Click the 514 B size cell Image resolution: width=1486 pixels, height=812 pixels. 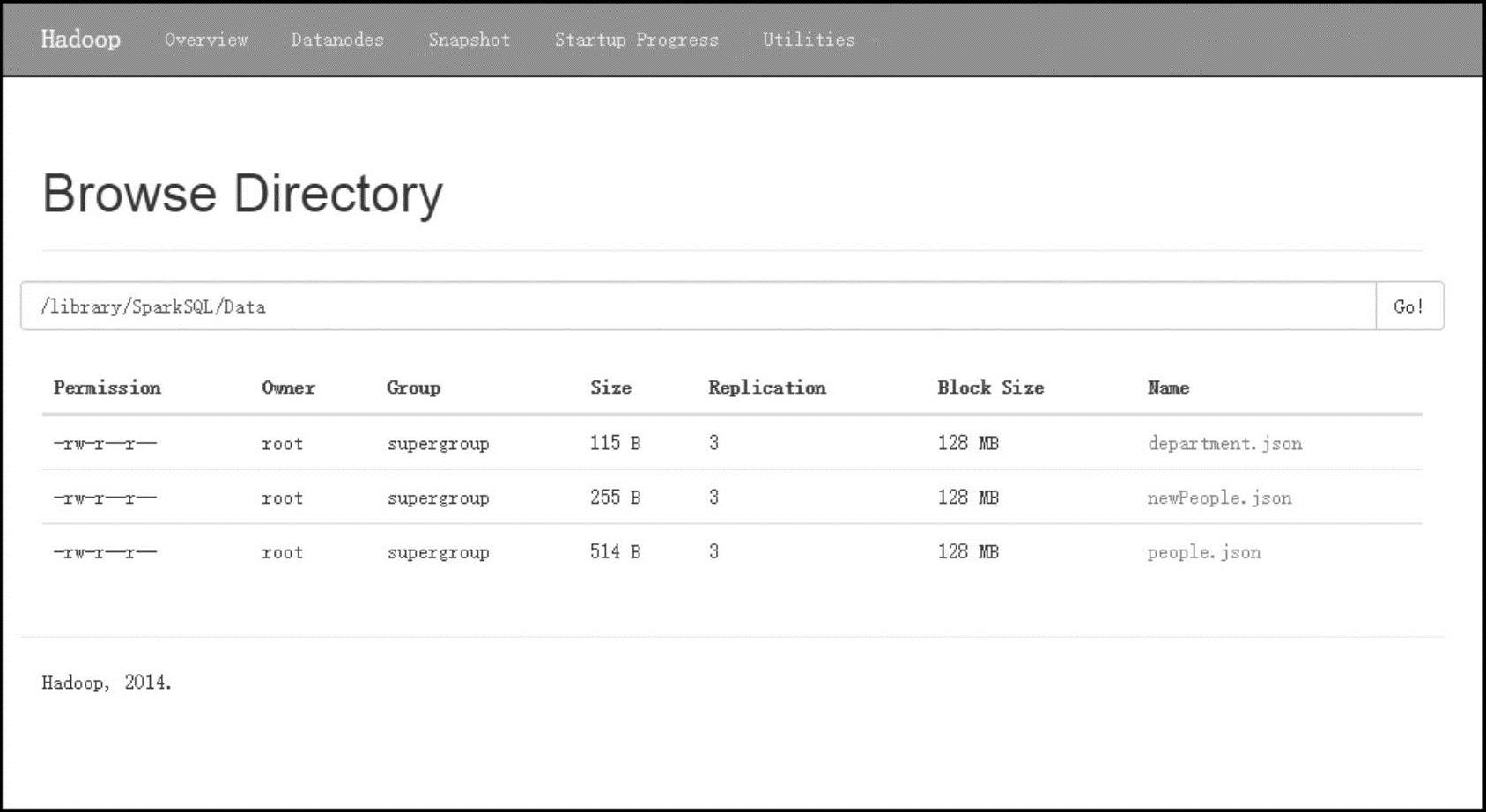[615, 552]
